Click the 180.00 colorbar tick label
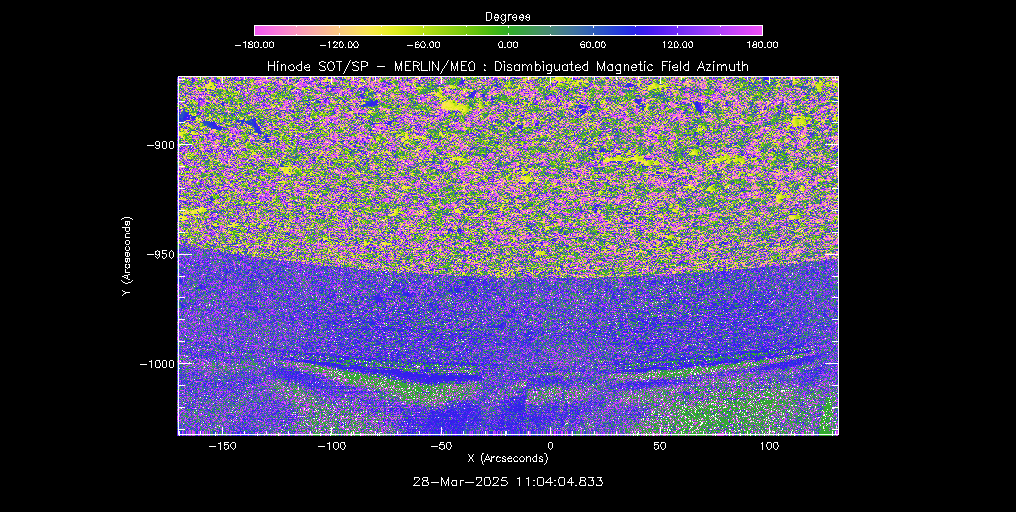The image size is (1016, 512). (761, 45)
